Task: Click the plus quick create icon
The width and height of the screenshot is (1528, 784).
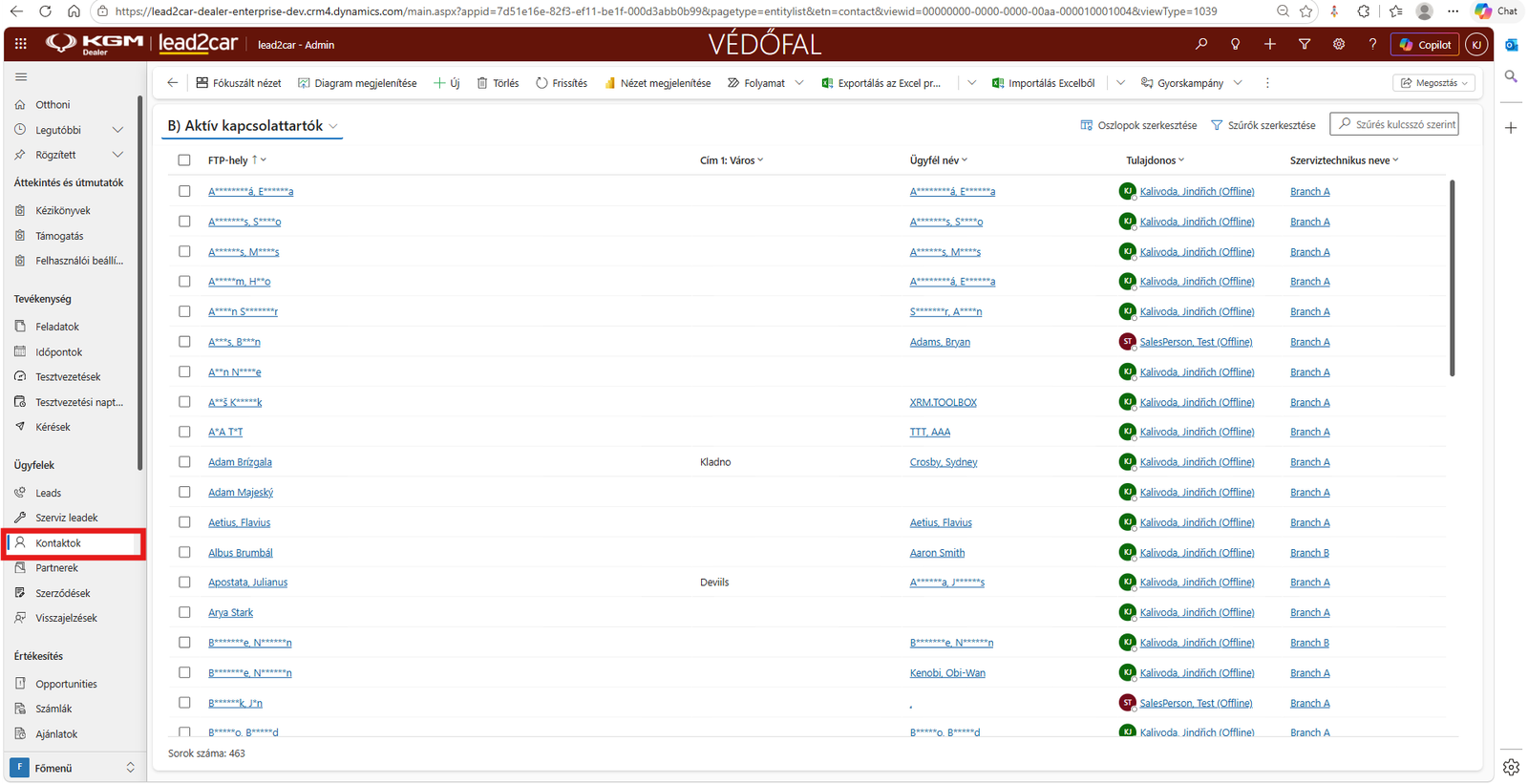Action: [x=1270, y=44]
